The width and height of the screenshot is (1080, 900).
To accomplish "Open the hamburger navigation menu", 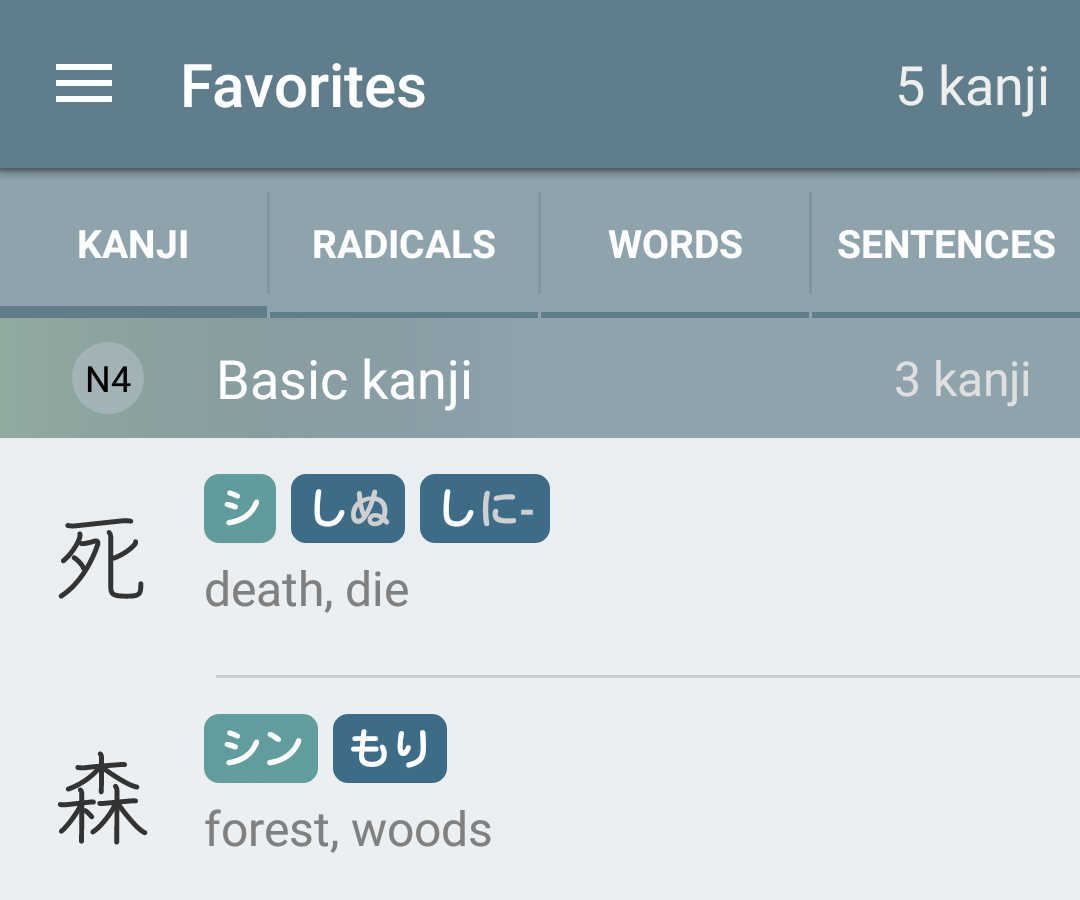I will [84, 83].
